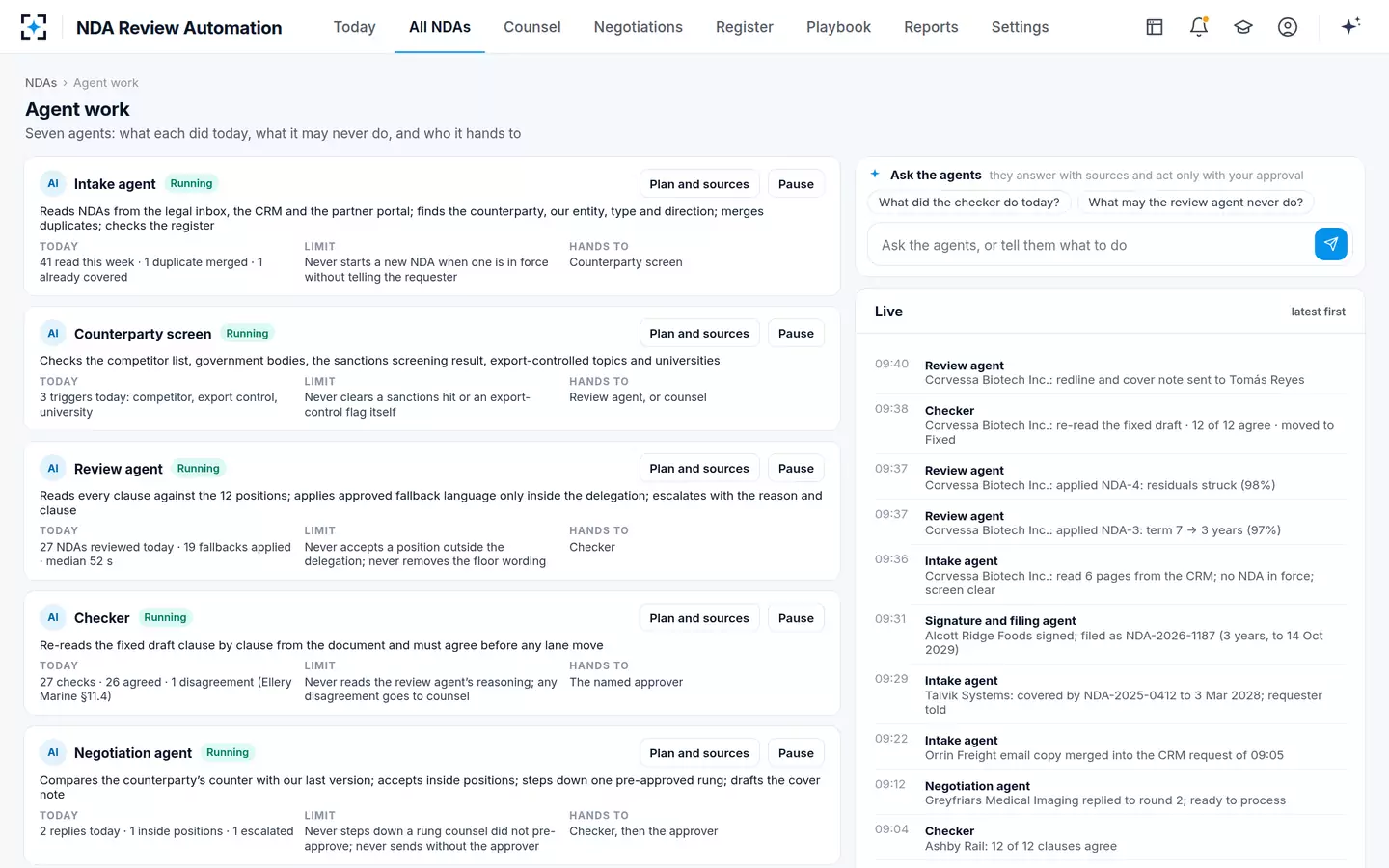Click the AI badge beside Review agent
This screenshot has height=868, width=1389.
(x=53, y=468)
